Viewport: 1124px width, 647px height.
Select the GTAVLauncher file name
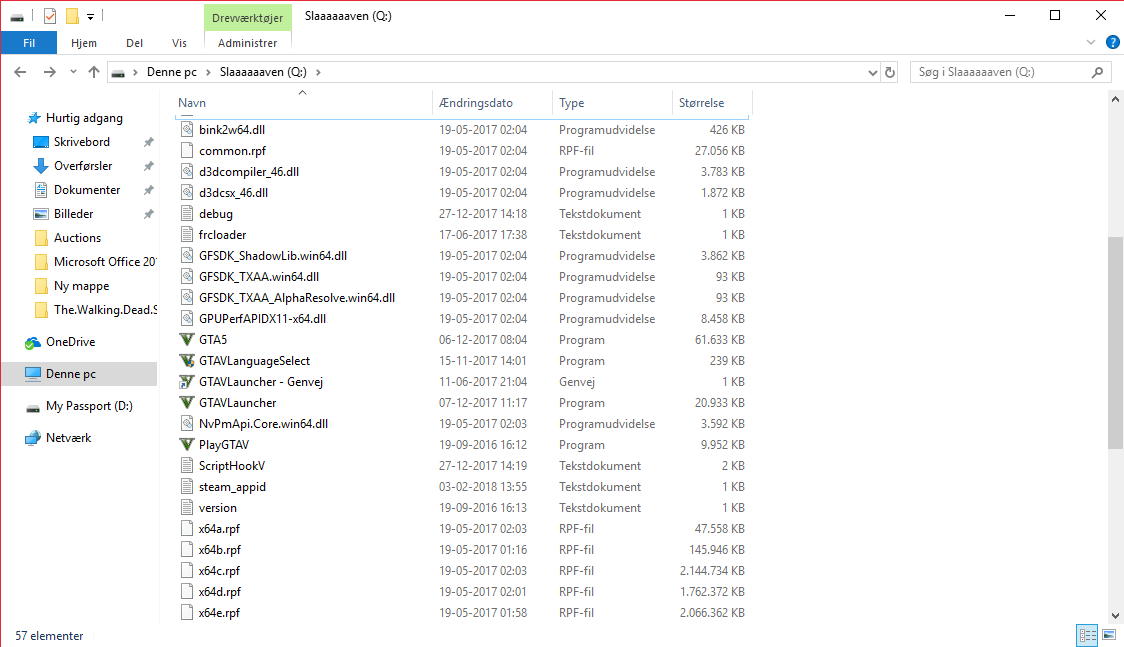coord(237,403)
